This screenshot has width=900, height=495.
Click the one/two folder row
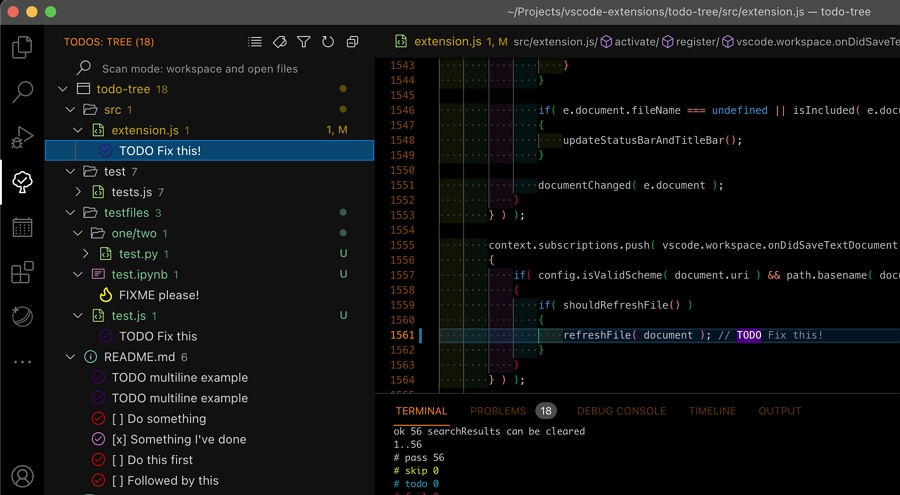tap(210, 233)
